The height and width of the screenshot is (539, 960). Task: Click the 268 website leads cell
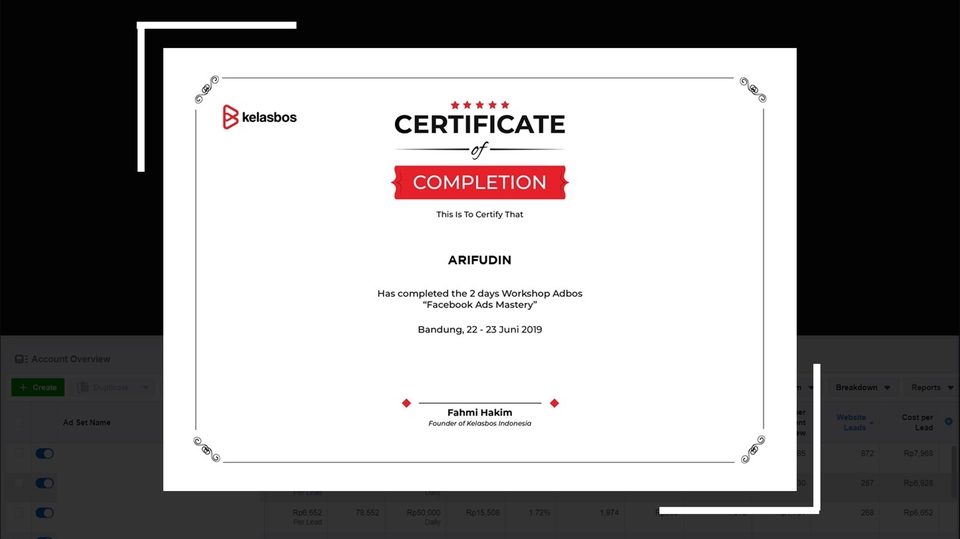(867, 512)
